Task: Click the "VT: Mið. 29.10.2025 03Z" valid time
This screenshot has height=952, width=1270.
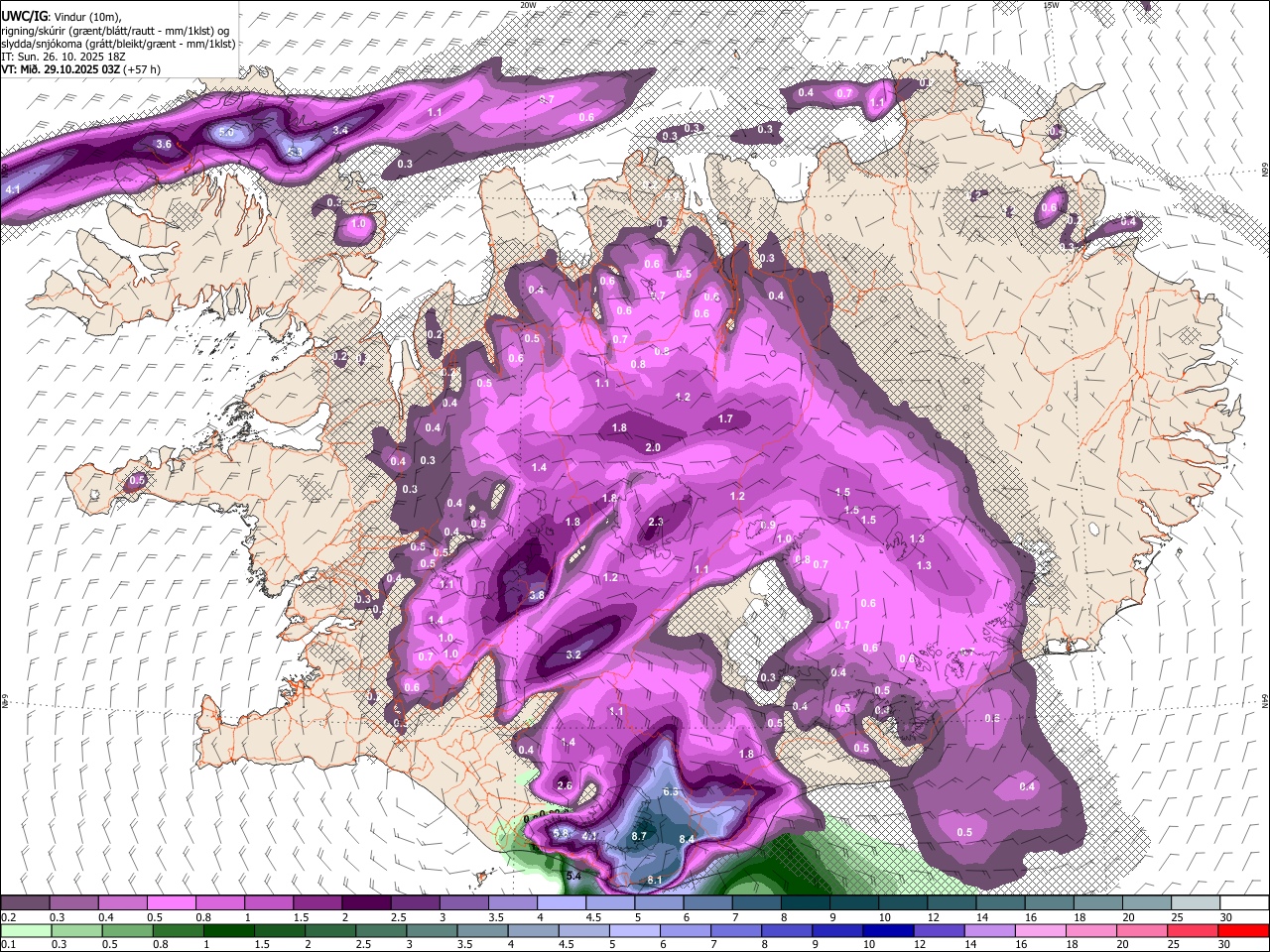Action: click(61, 69)
